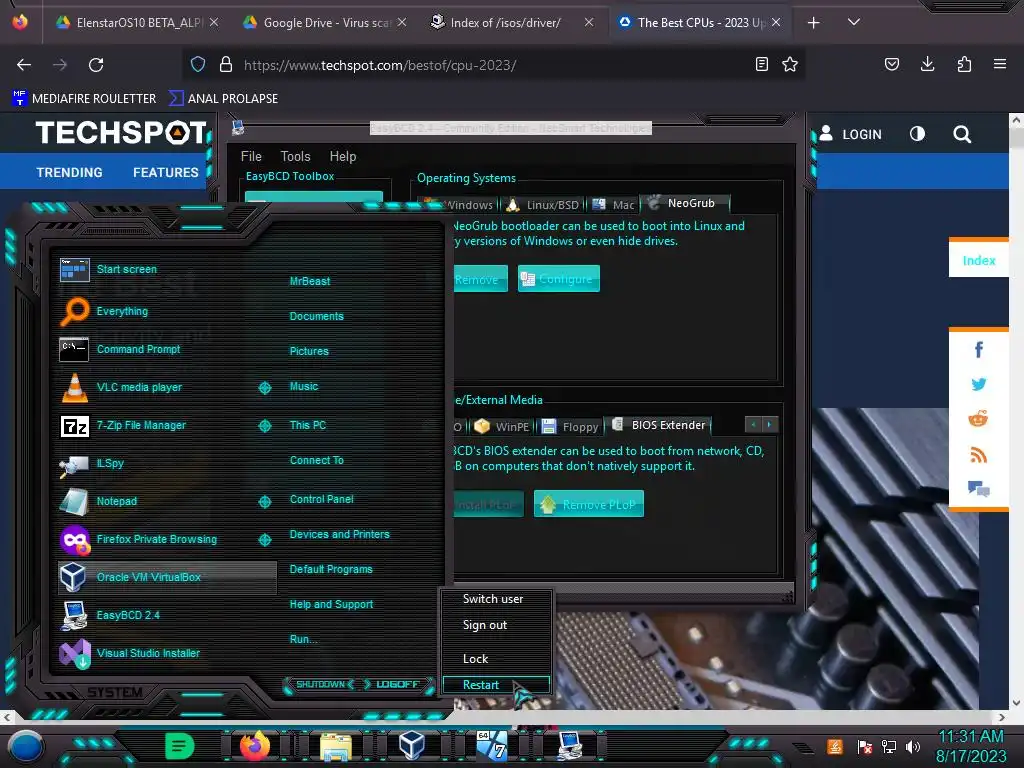Save page to Pocket icon

[891, 64]
